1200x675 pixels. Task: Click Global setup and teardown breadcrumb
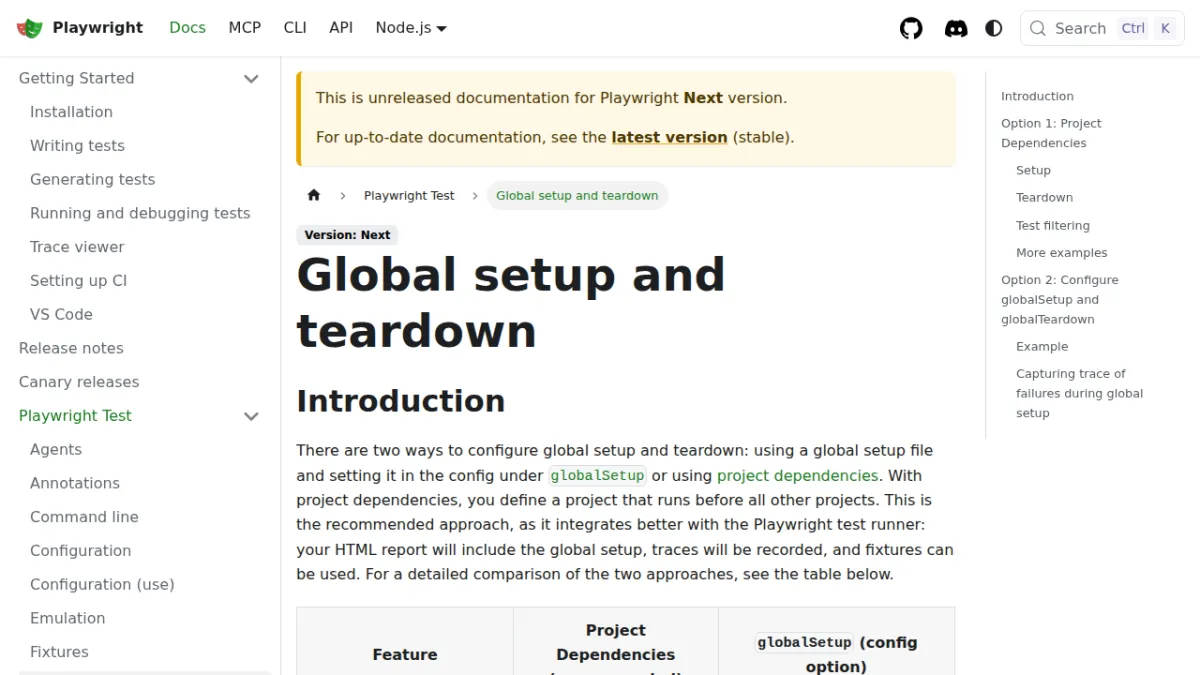(577, 195)
